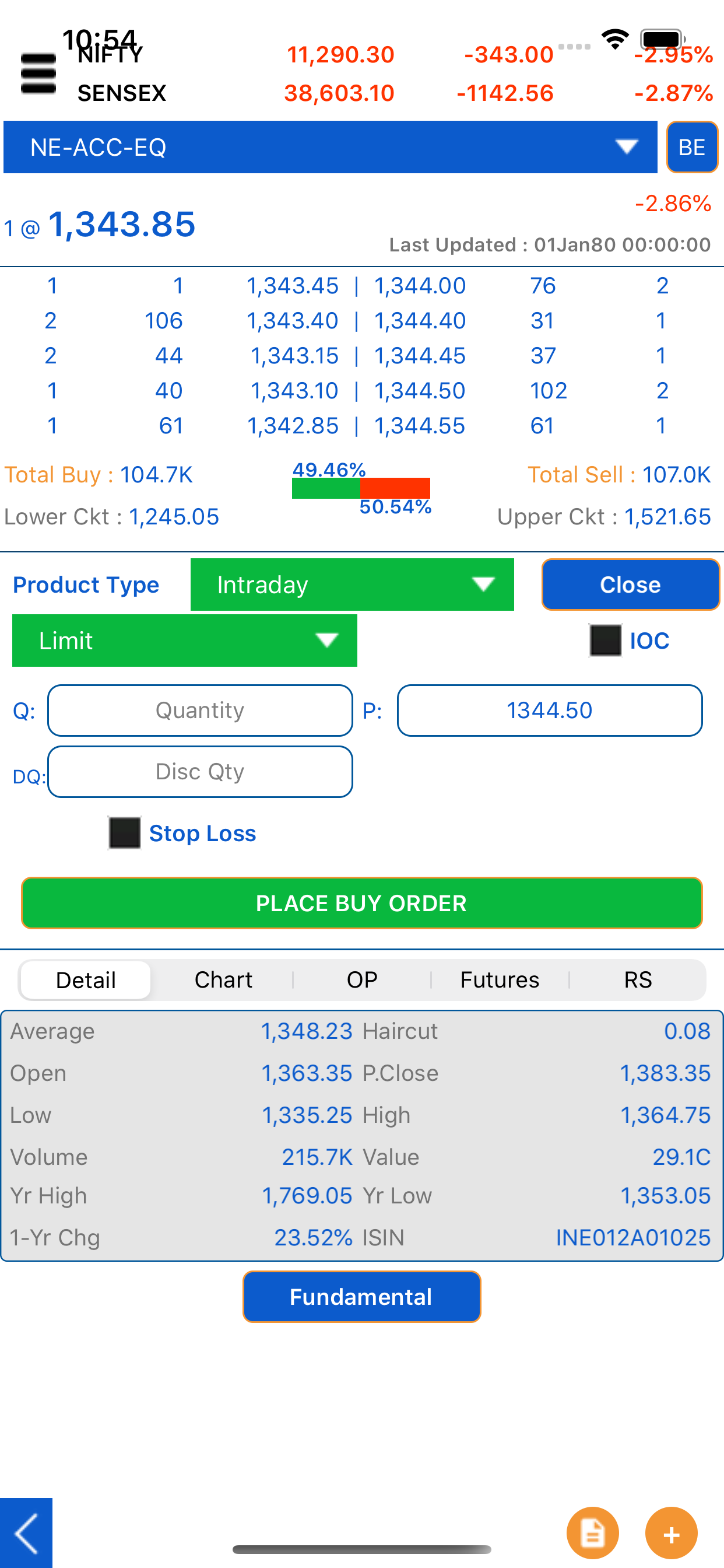Image resolution: width=724 pixels, height=1568 pixels.
Task: Tap the back arrow button
Action: click(x=26, y=1532)
